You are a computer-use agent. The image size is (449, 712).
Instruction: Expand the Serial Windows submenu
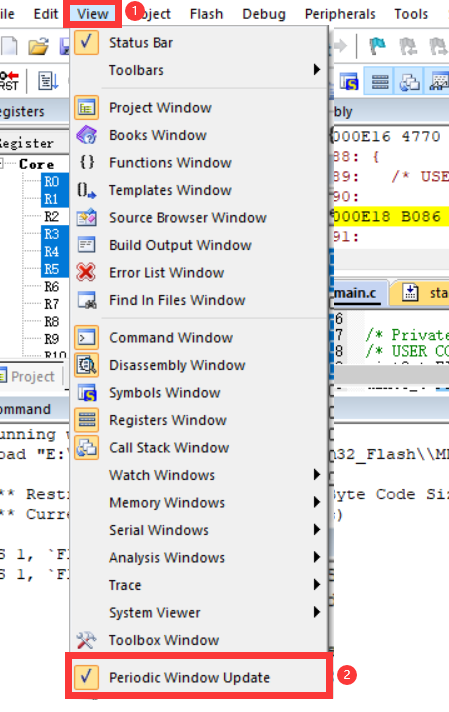click(x=199, y=530)
